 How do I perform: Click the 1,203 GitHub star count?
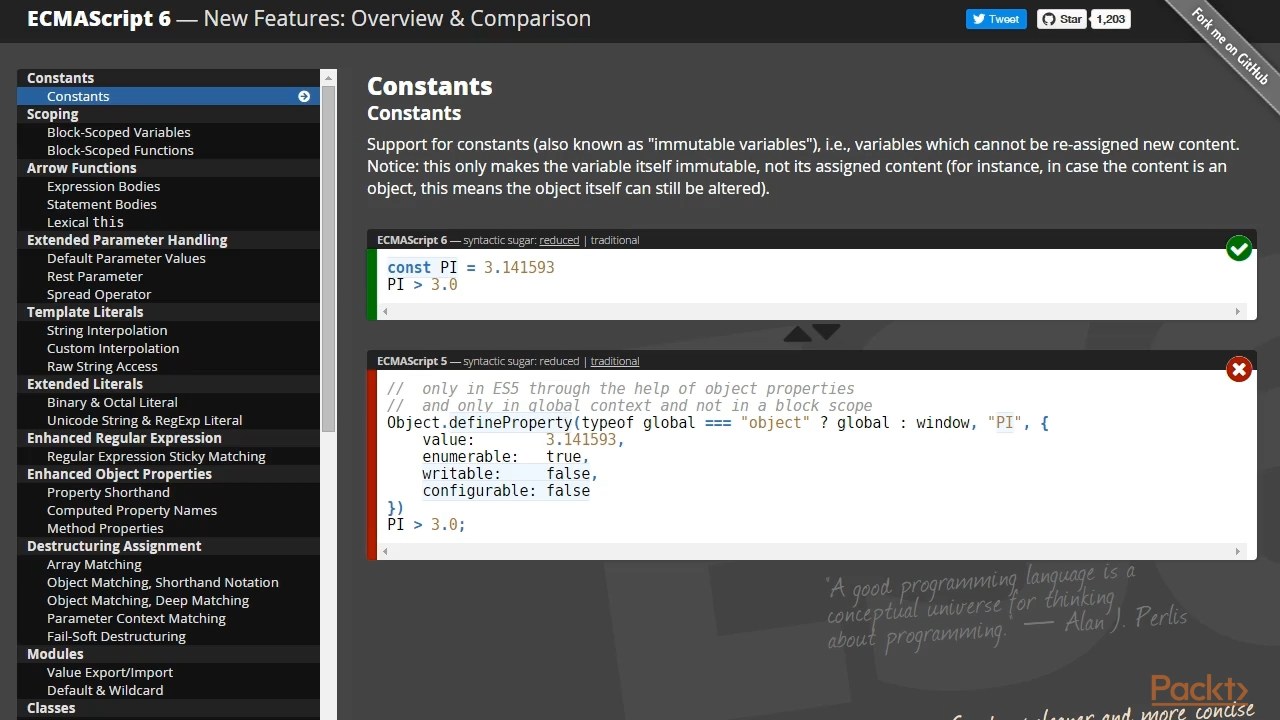(x=1110, y=18)
